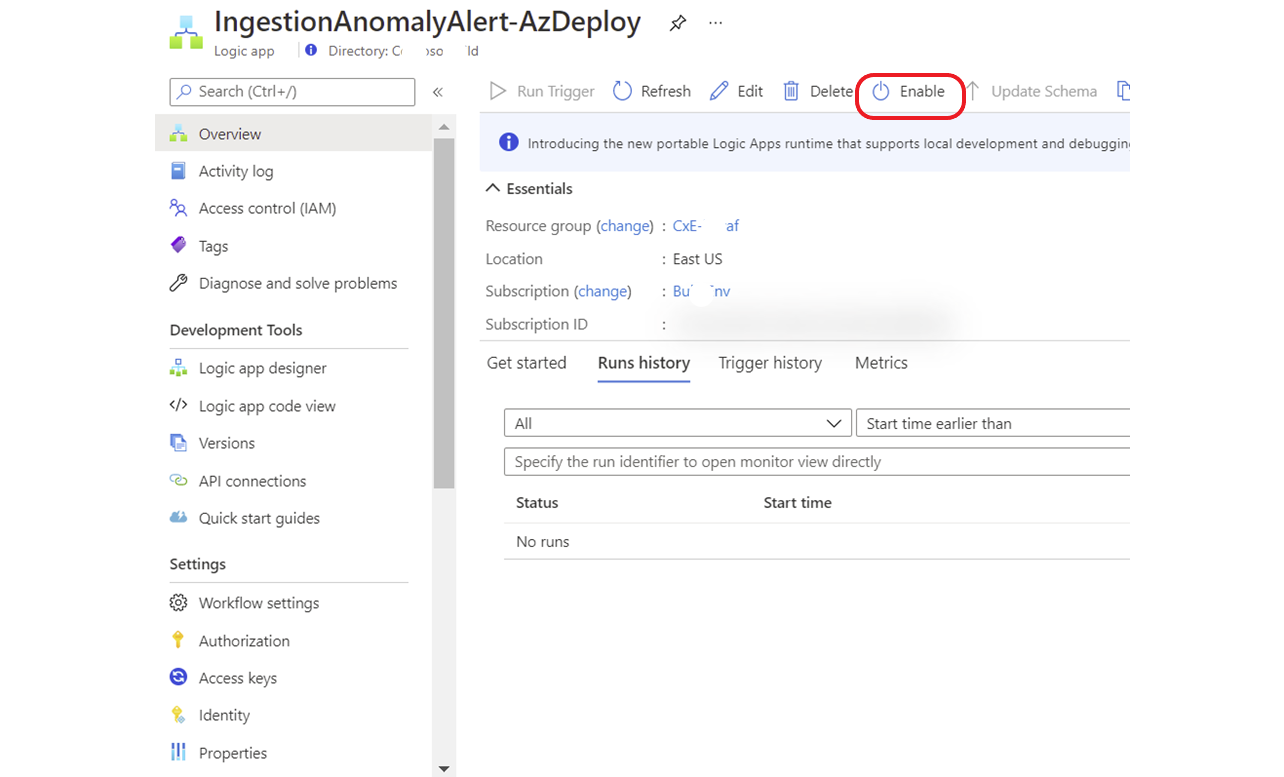Click the sidebar scrollbar thumb
The width and height of the screenshot is (1284, 777).
[x=444, y=313]
